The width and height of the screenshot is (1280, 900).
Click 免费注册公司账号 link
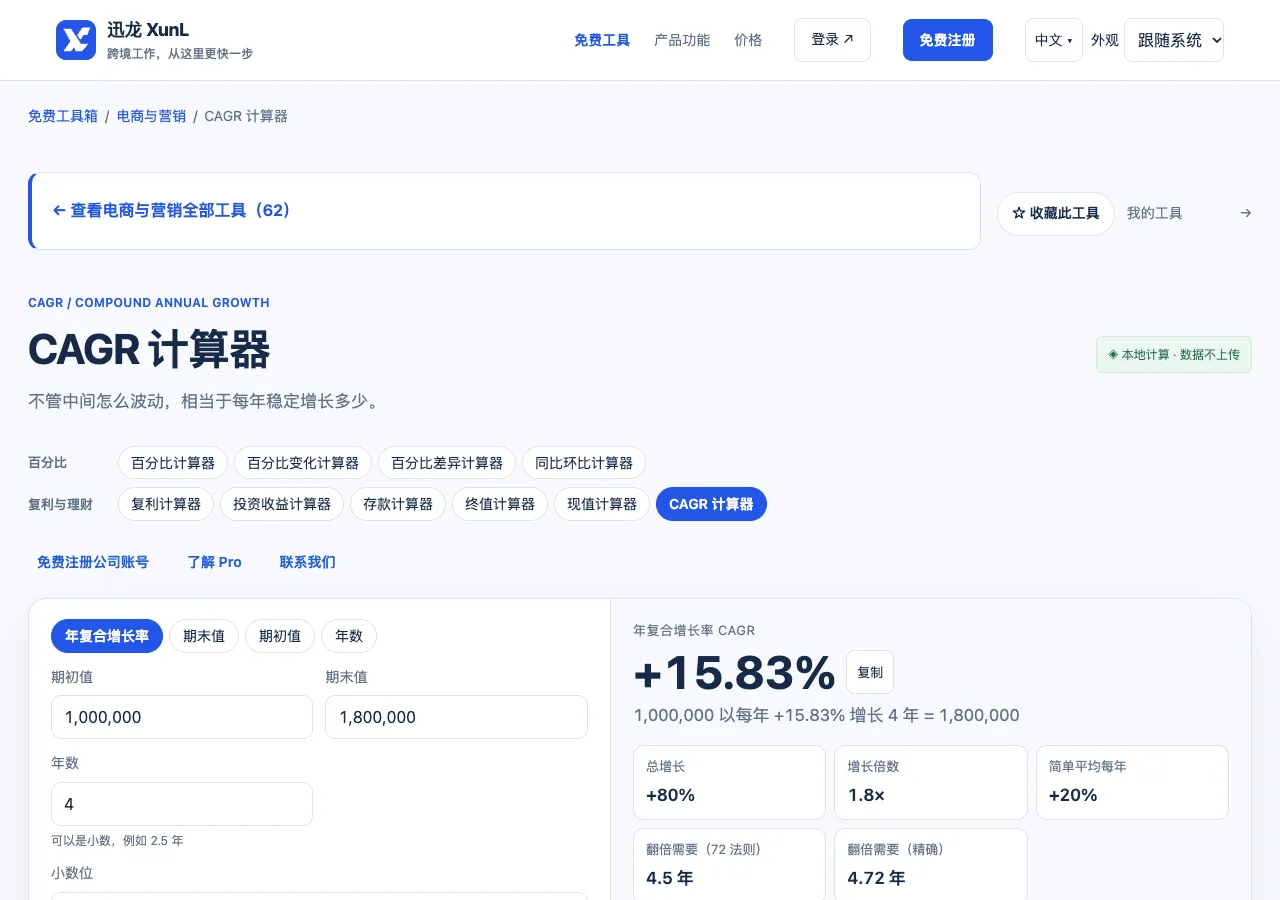click(93, 562)
